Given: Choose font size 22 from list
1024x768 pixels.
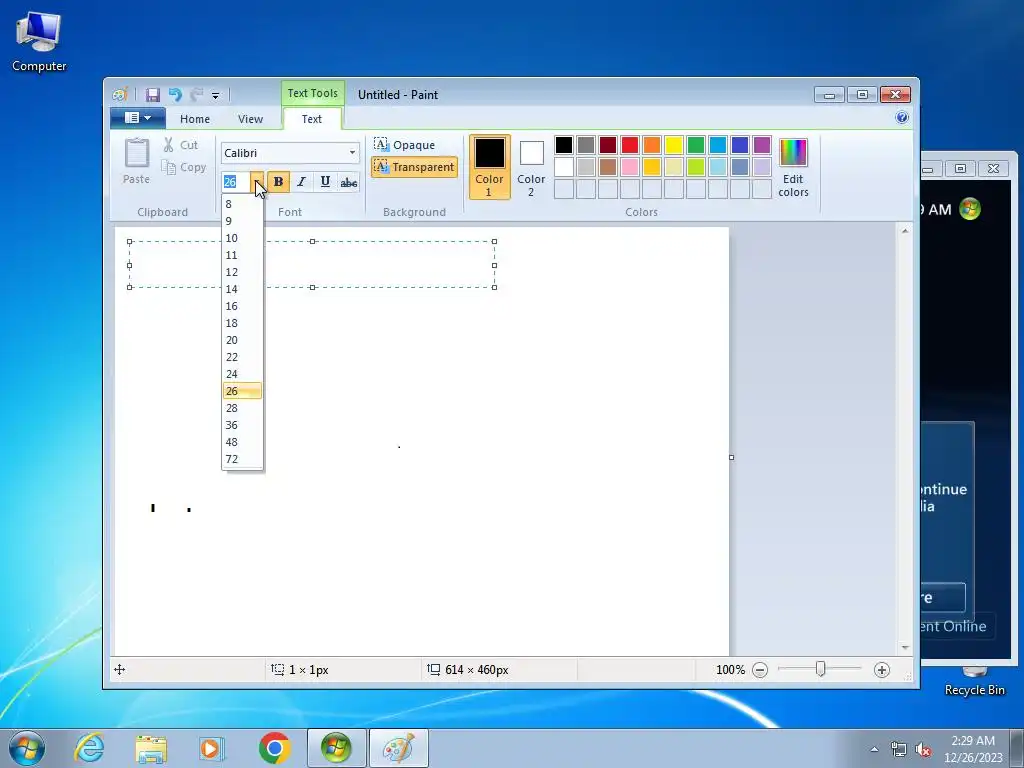Looking at the screenshot, I should tap(242, 357).
